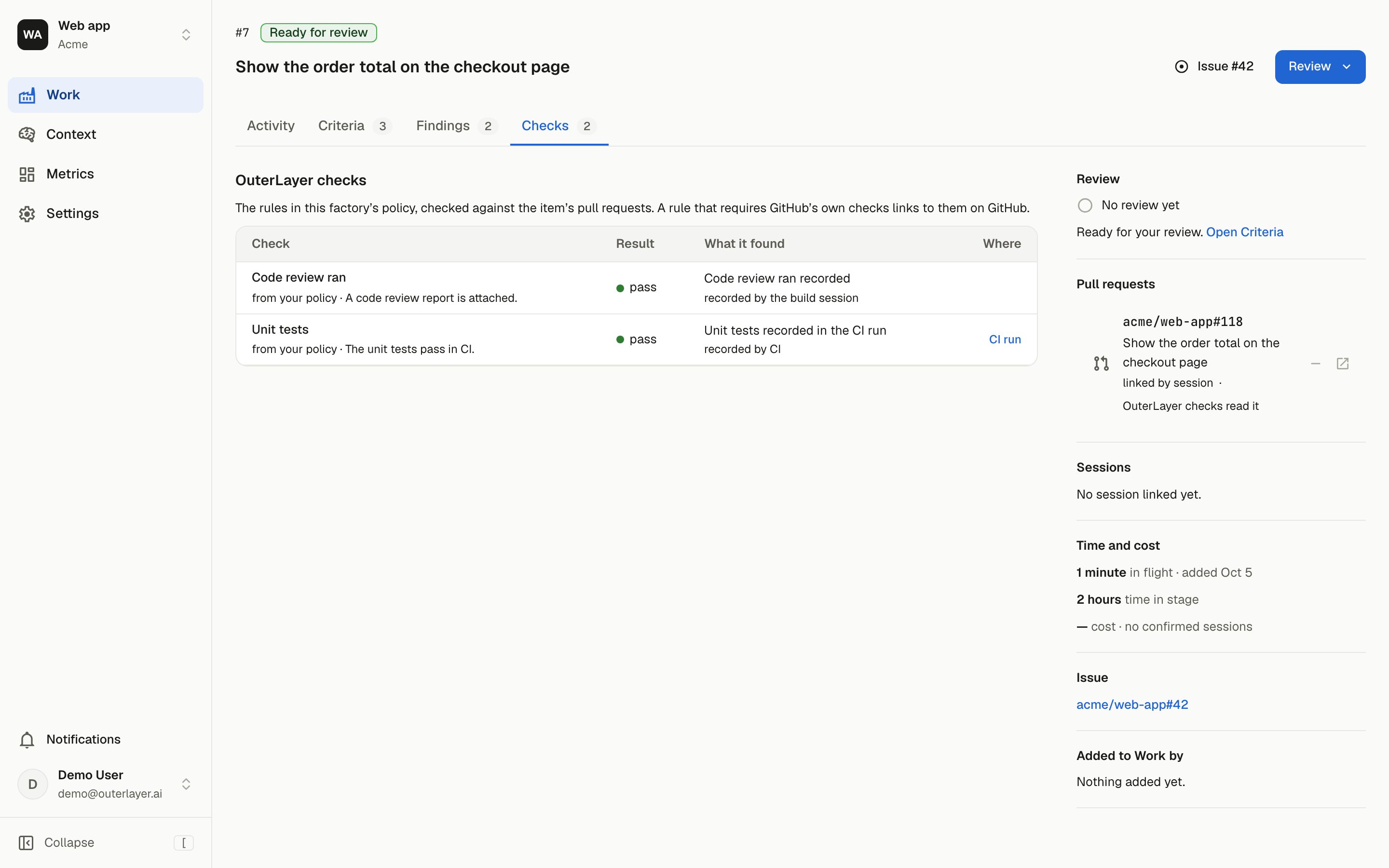Switch to the Findings tab

tap(457, 126)
